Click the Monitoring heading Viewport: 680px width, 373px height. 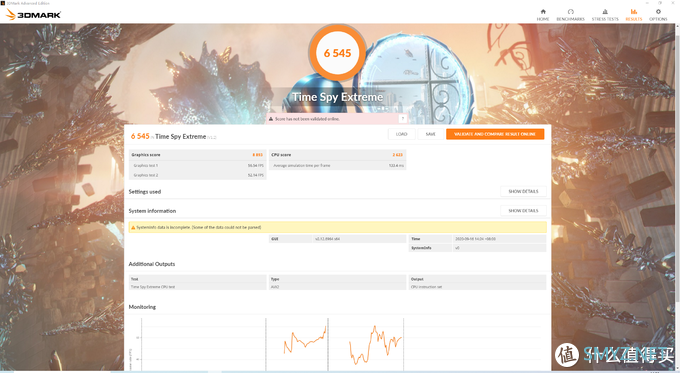pyautogui.click(x=142, y=307)
